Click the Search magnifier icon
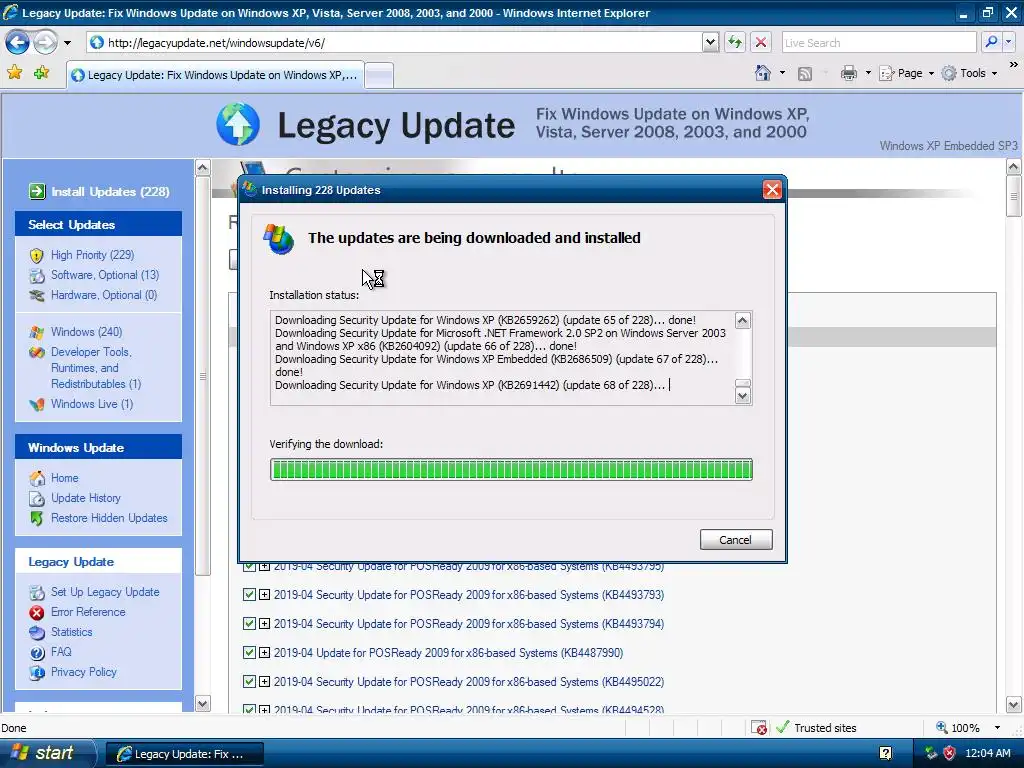 991,43
